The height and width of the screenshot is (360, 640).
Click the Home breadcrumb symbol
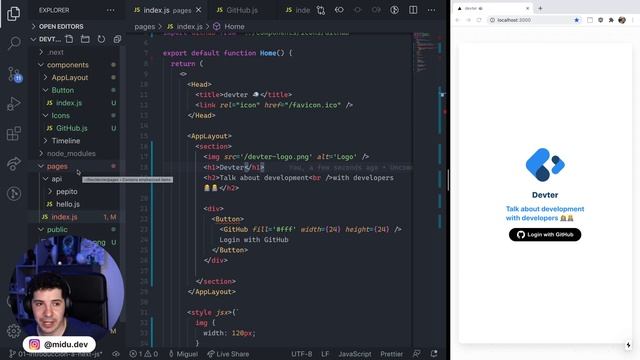[x=229, y=27]
